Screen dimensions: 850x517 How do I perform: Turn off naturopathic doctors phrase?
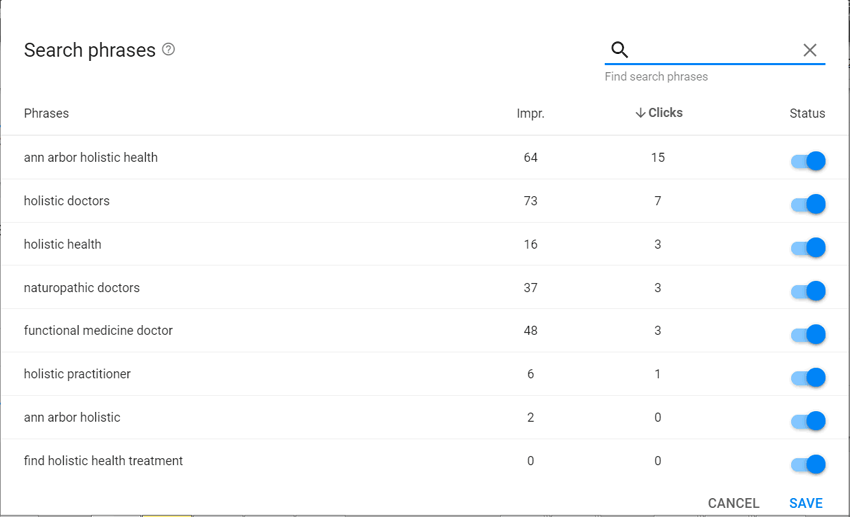point(808,291)
